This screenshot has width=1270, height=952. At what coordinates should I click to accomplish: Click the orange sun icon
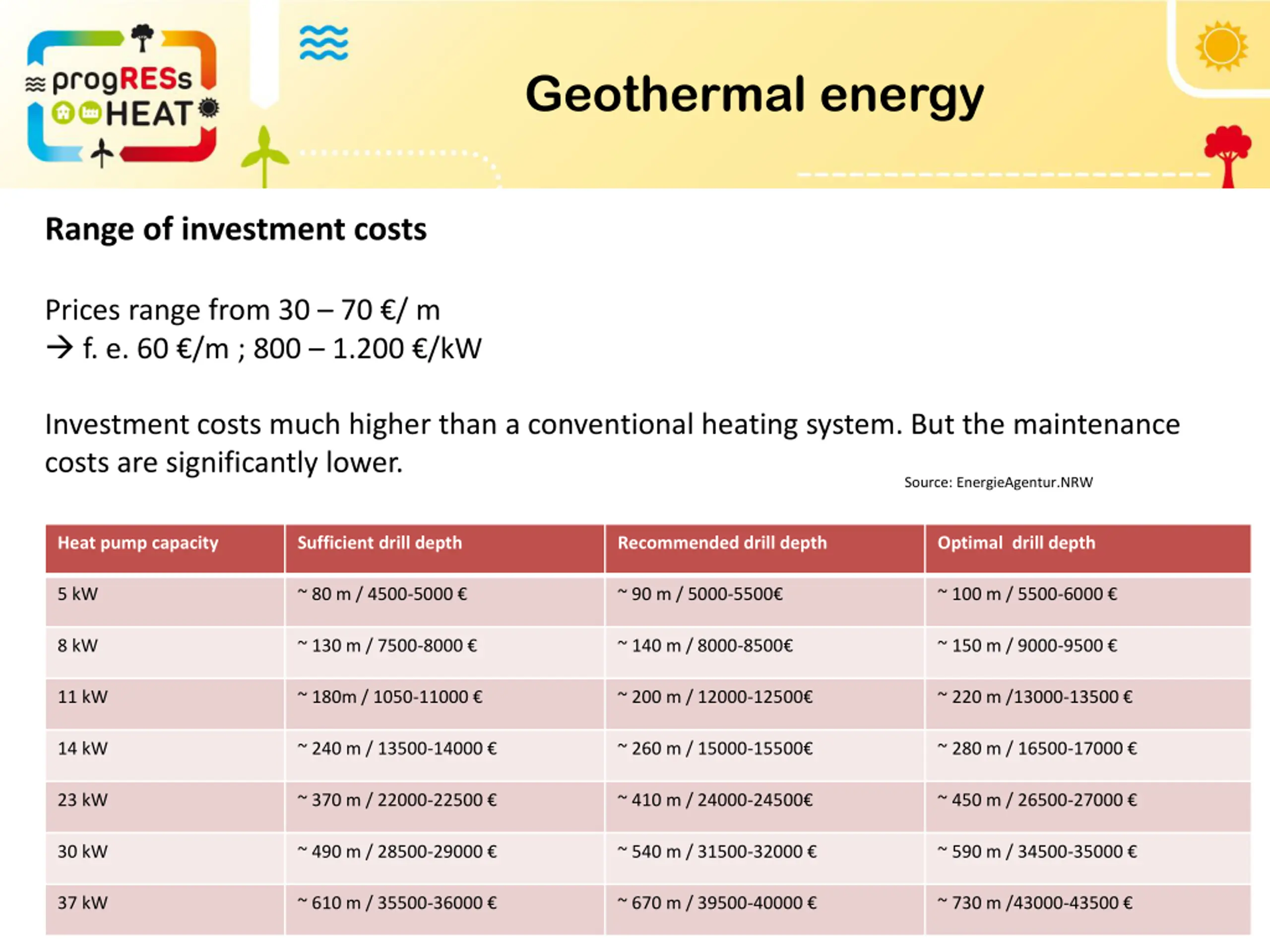1222,47
